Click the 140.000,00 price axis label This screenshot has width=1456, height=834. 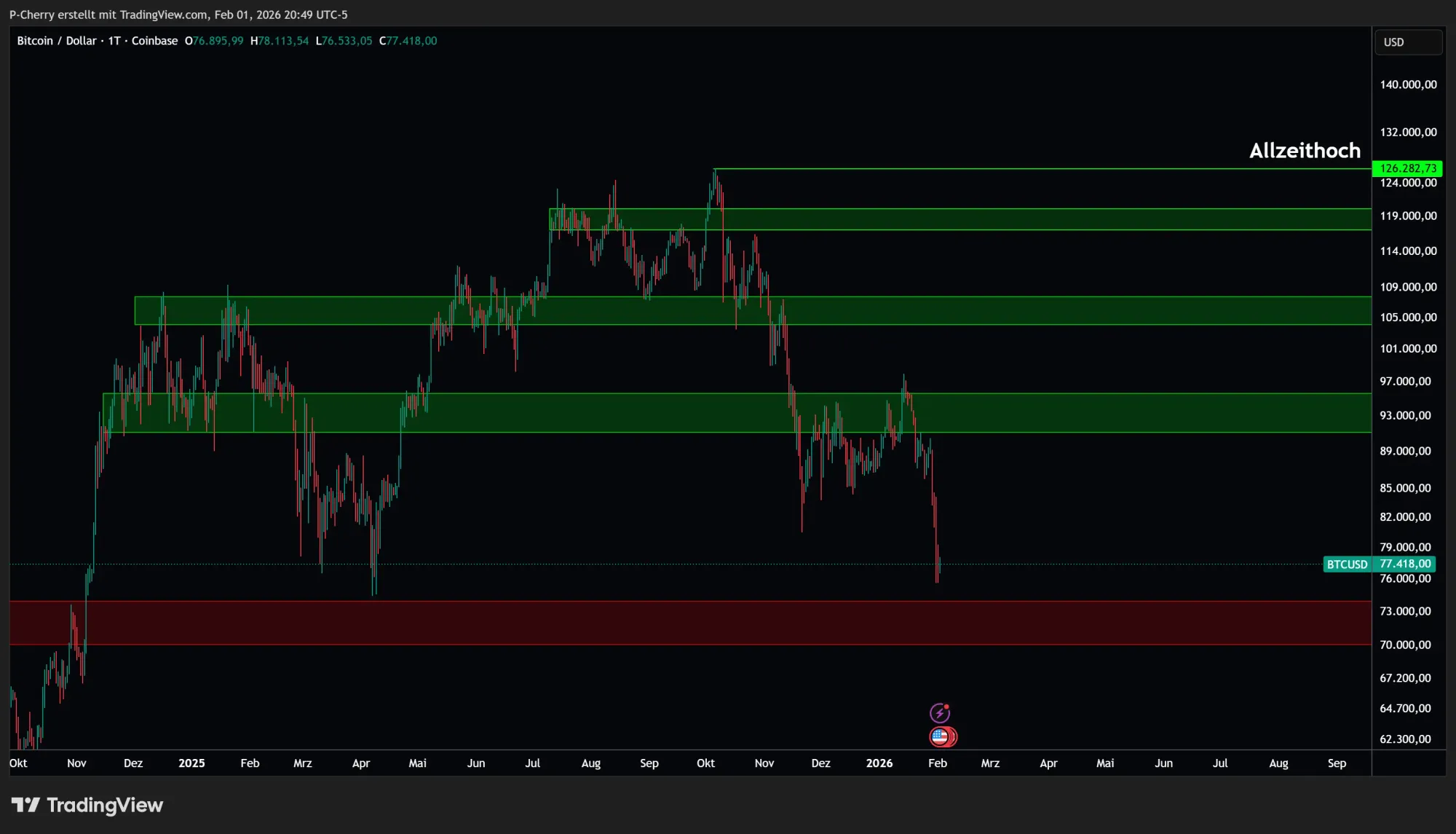(1408, 84)
